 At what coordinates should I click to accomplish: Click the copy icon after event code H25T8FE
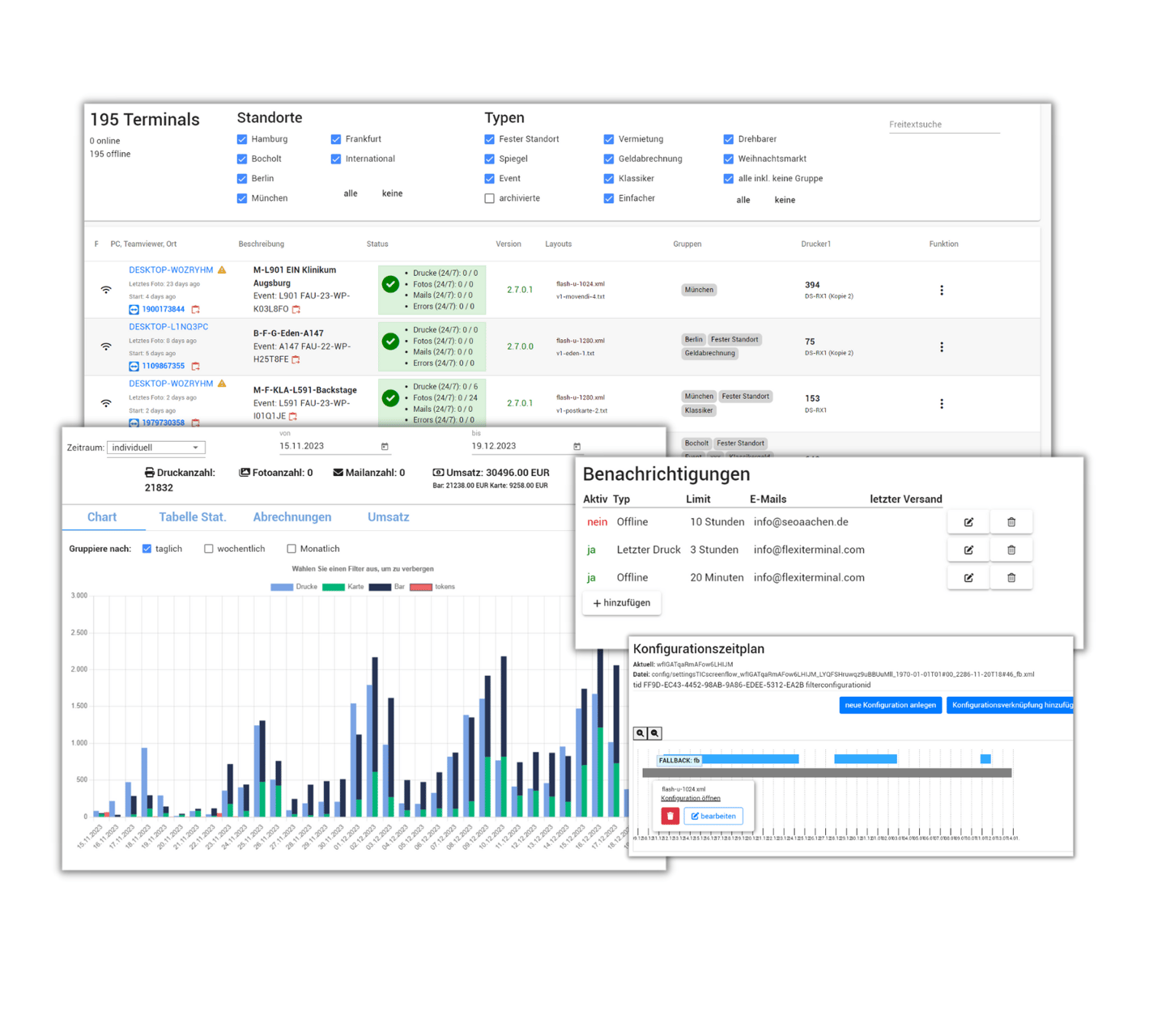(x=296, y=359)
